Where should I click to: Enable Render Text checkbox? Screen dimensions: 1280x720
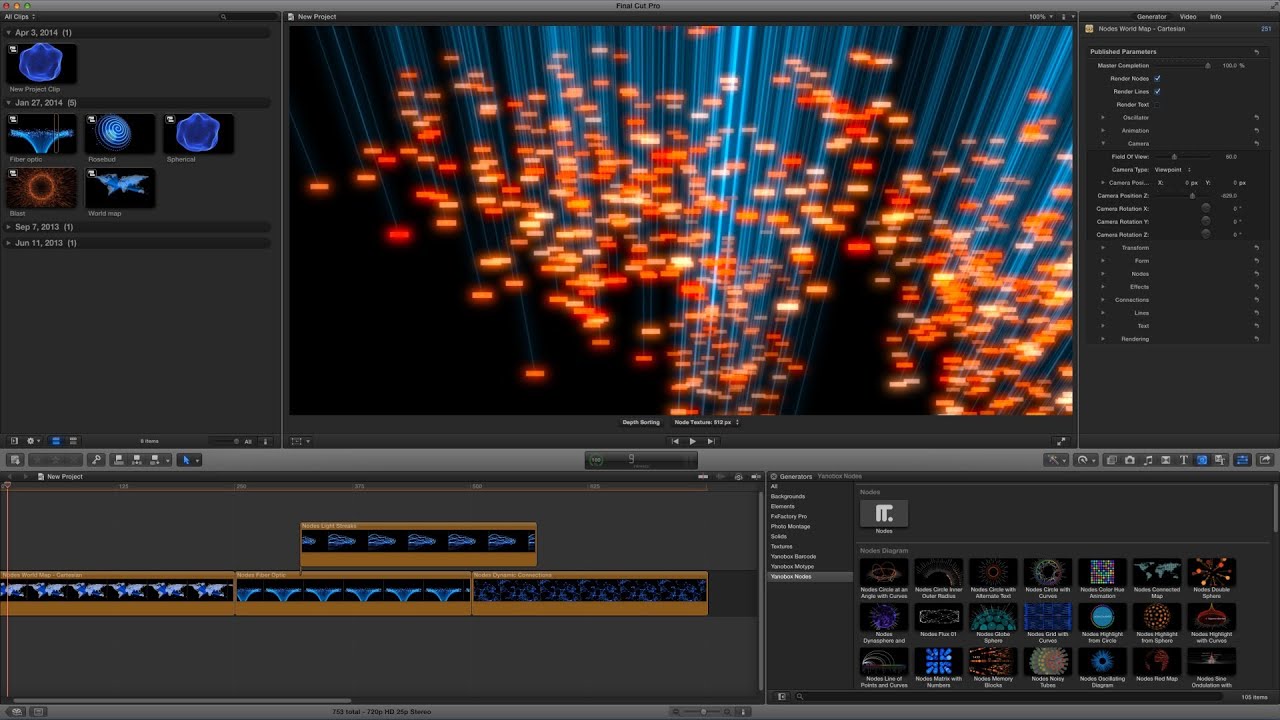[x=1157, y=104]
